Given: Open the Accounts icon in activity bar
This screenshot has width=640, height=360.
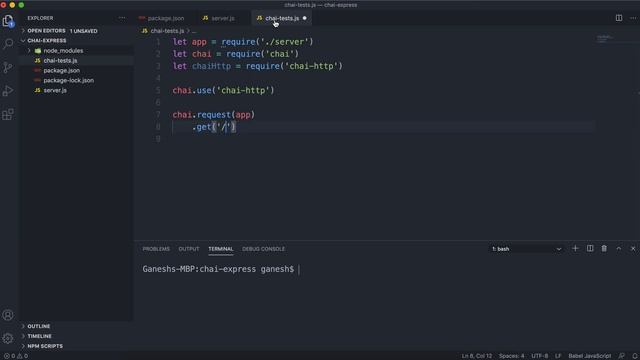Looking at the screenshot, I should (8, 315).
